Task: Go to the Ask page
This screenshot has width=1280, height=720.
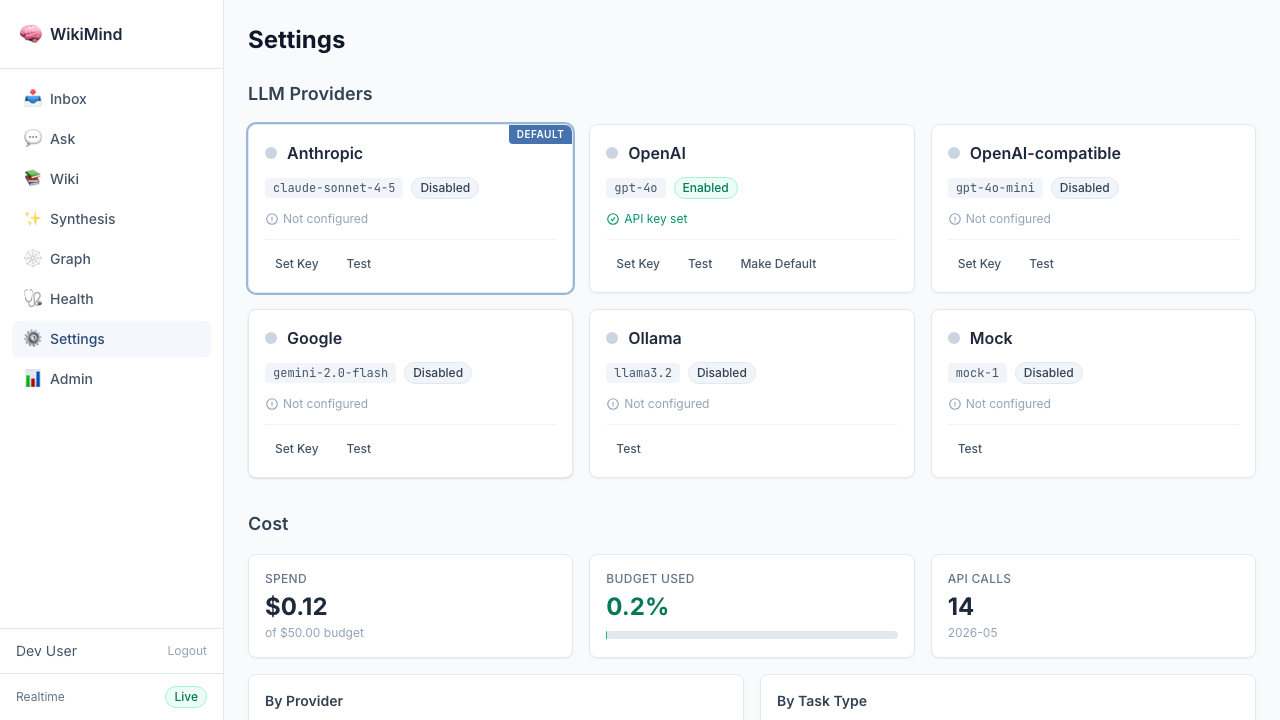Action: 111,139
